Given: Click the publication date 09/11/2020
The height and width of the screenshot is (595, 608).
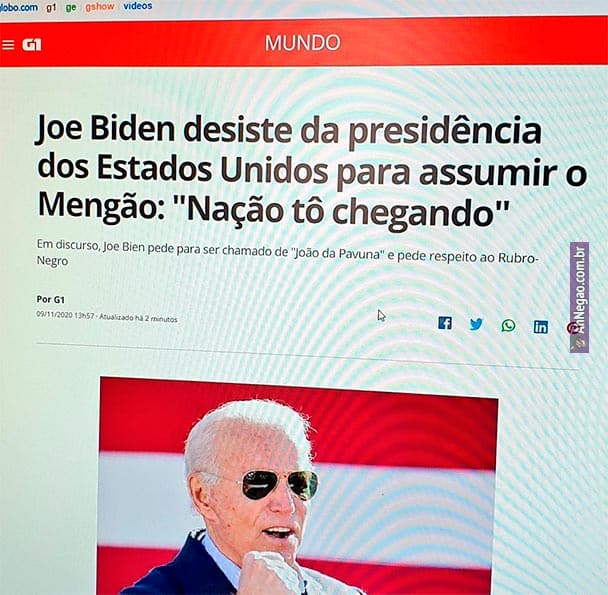Looking at the screenshot, I should click(x=54, y=315).
